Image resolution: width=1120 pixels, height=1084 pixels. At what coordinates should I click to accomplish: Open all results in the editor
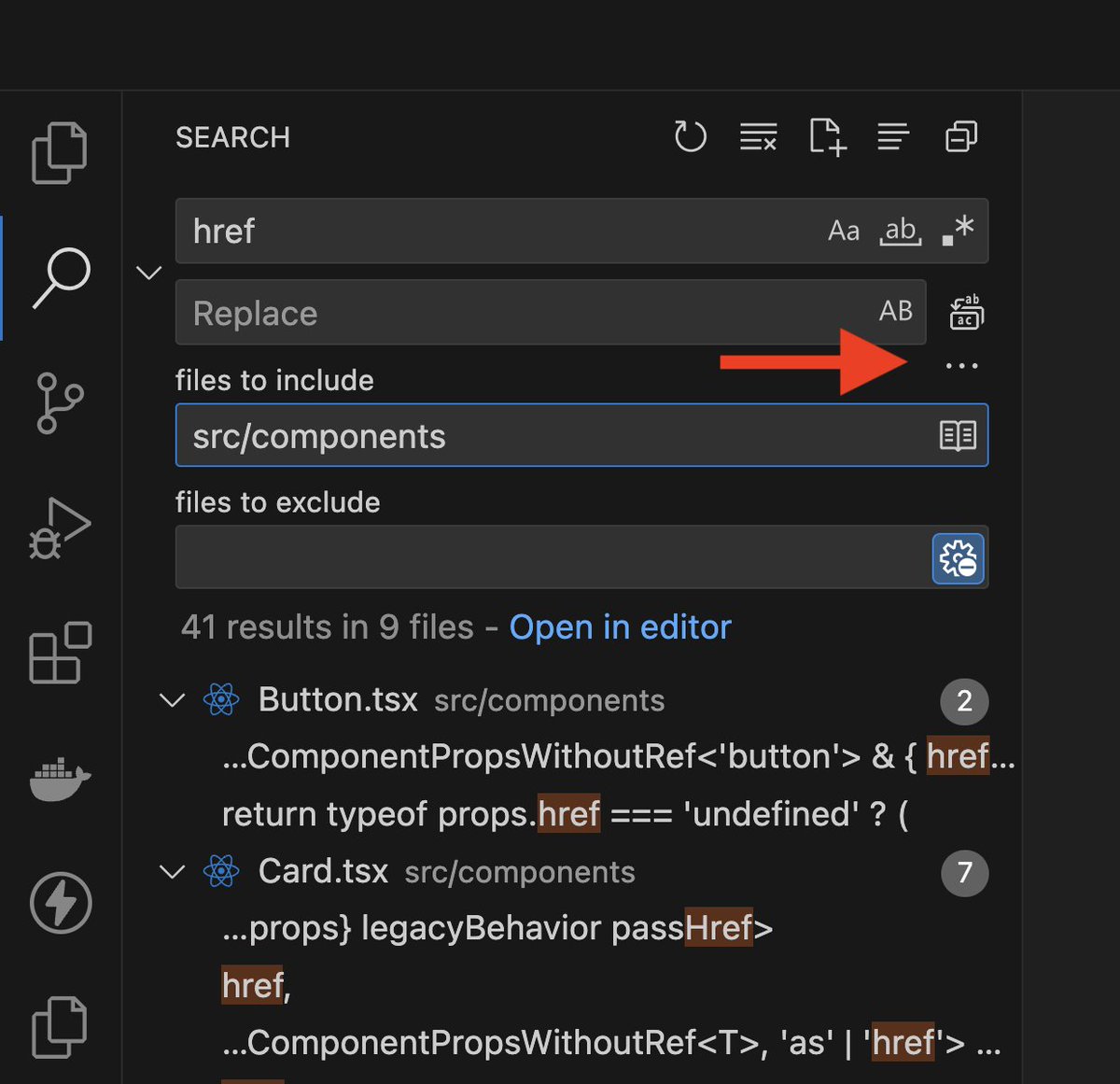click(x=620, y=626)
